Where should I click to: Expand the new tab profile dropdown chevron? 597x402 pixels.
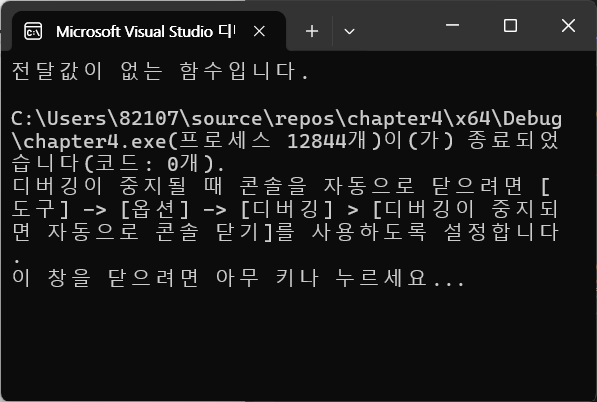pos(349,31)
